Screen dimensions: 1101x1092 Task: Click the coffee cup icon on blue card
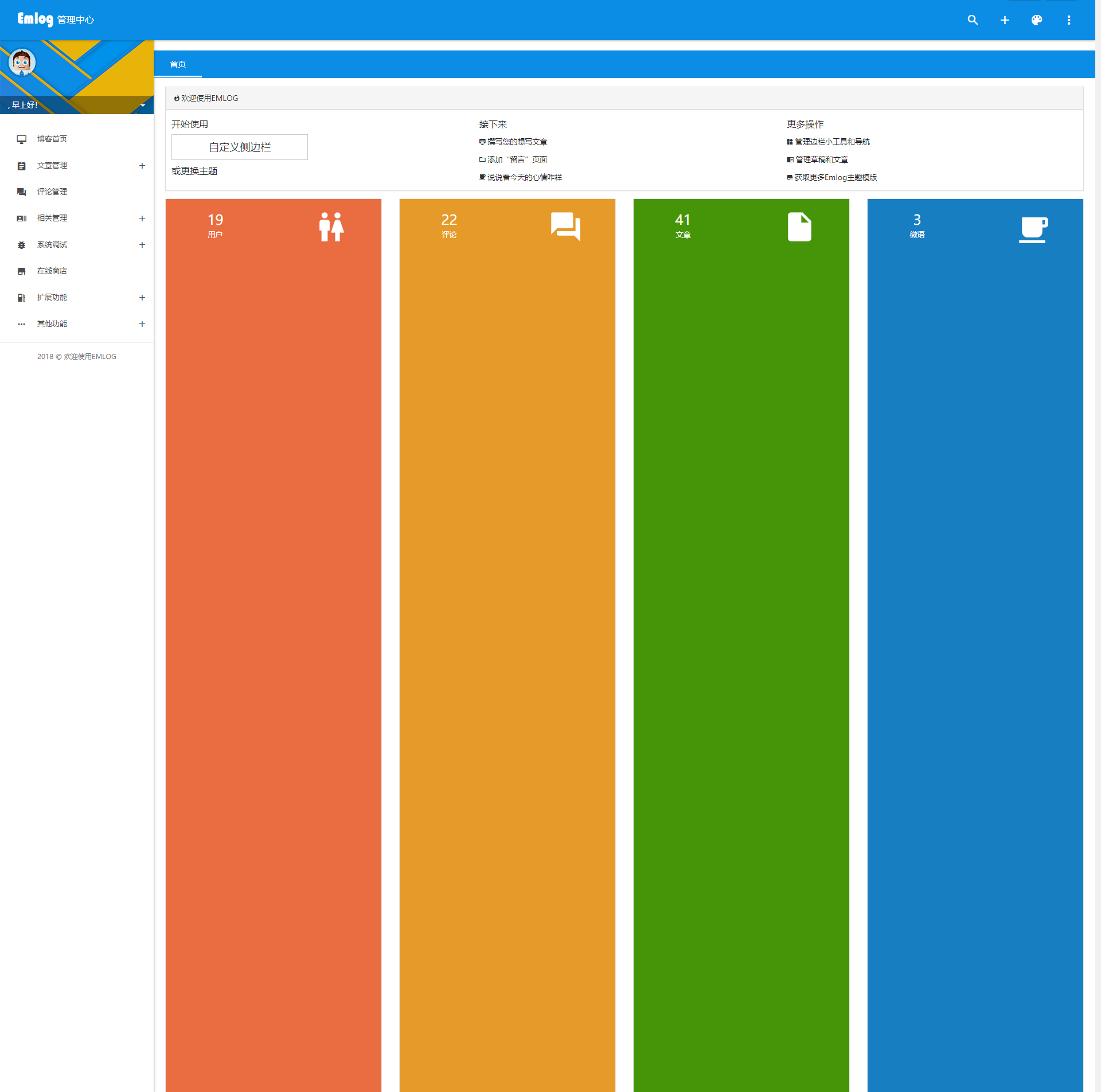[1033, 229]
